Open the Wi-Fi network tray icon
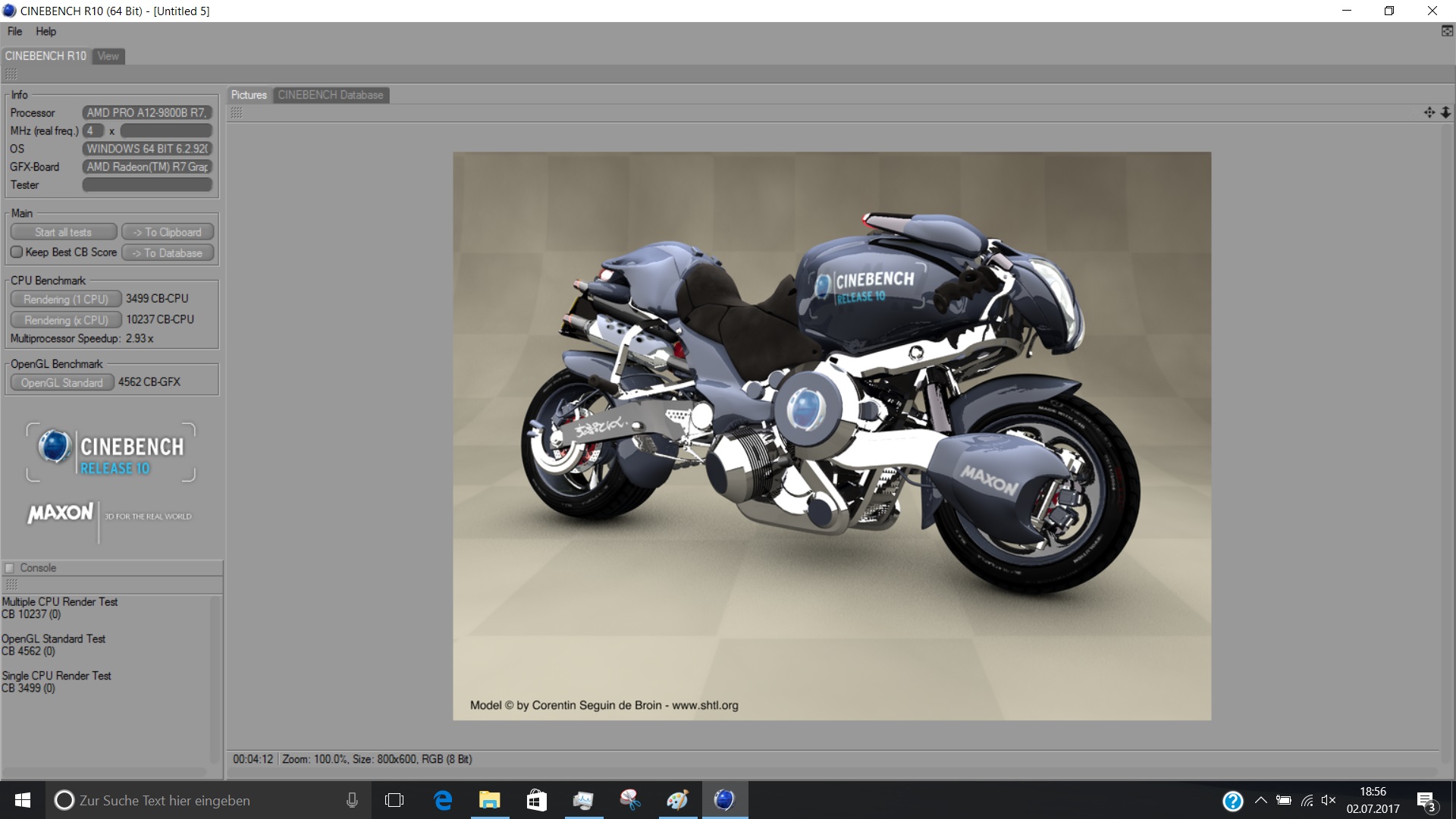This screenshot has height=819, width=1456. (x=1307, y=800)
